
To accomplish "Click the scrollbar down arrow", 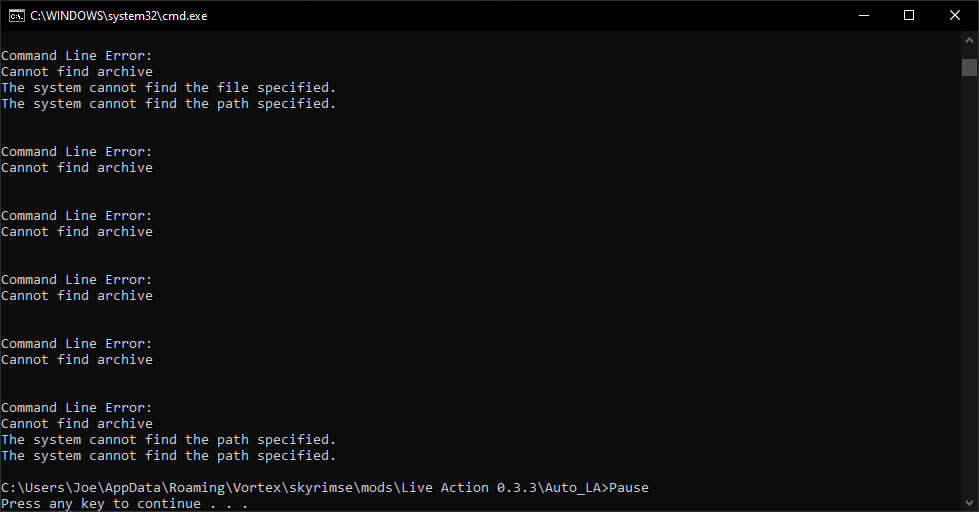I will click(x=969, y=503).
